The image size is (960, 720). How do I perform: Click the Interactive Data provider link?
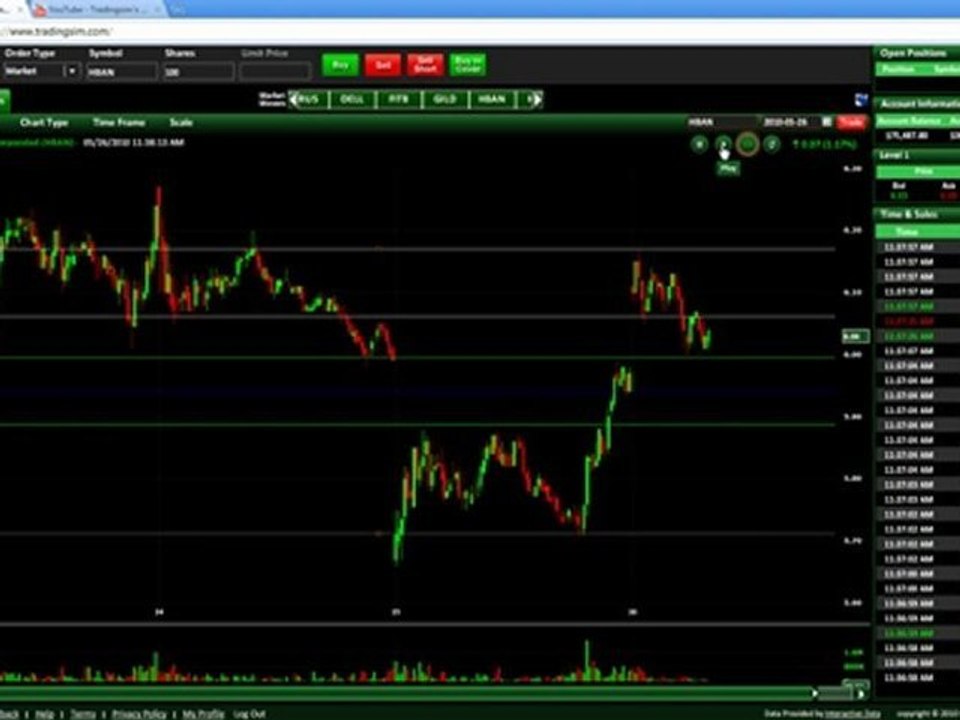[852, 714]
